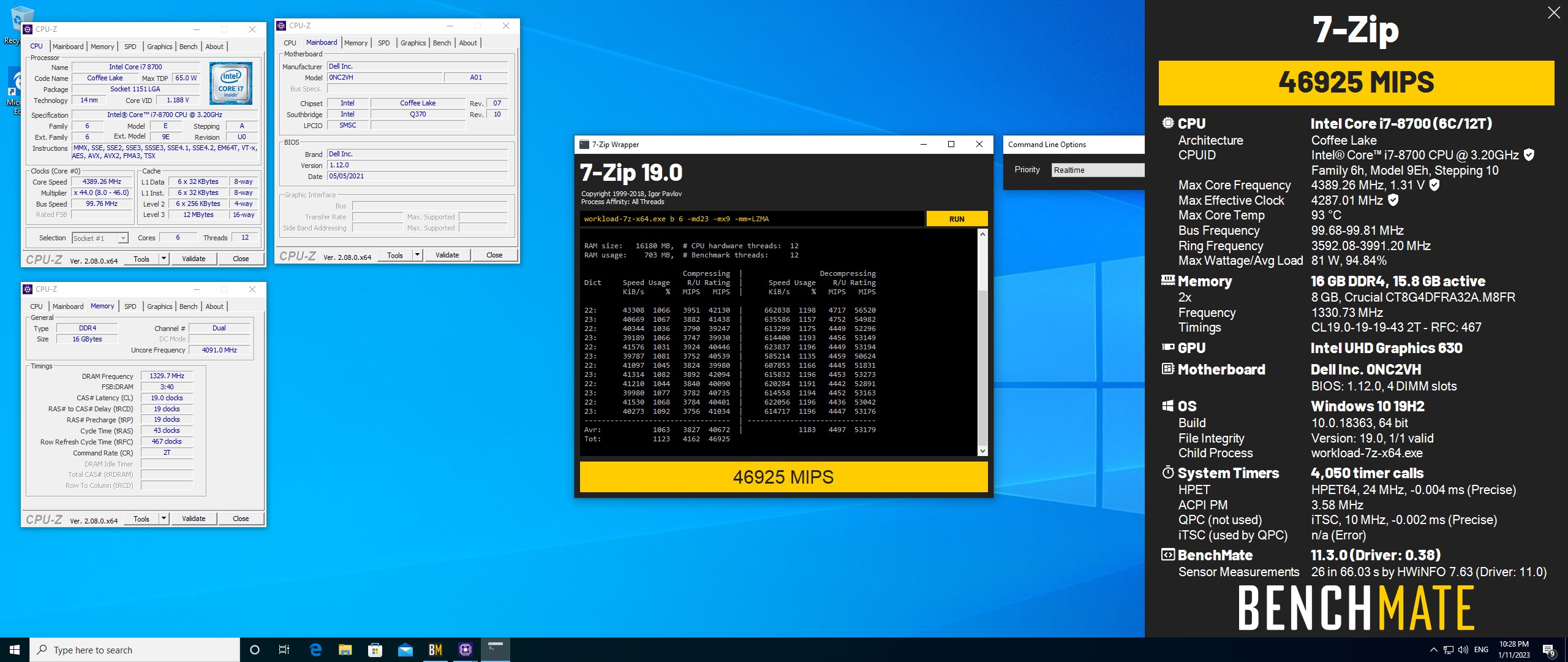Click the title bar icon of the CPU-Z Memory window

[28, 289]
